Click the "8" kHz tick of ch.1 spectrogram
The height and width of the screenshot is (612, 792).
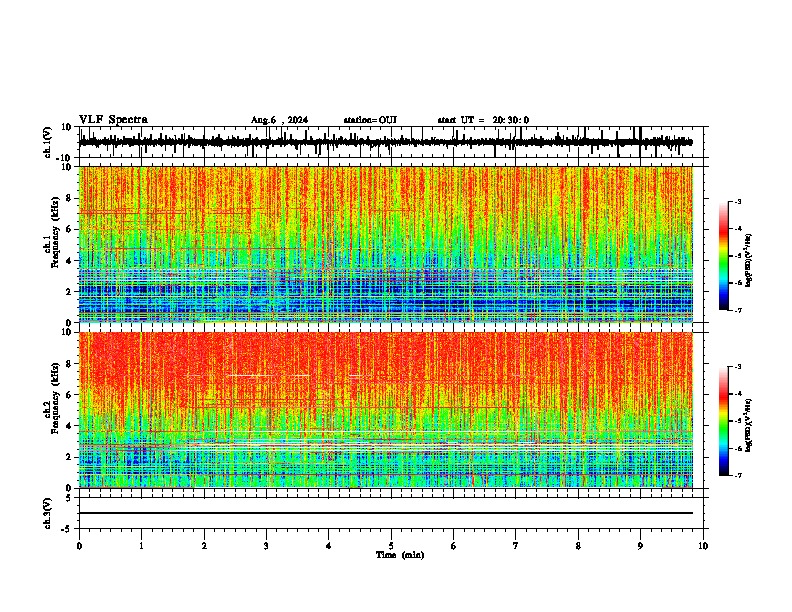point(70,198)
